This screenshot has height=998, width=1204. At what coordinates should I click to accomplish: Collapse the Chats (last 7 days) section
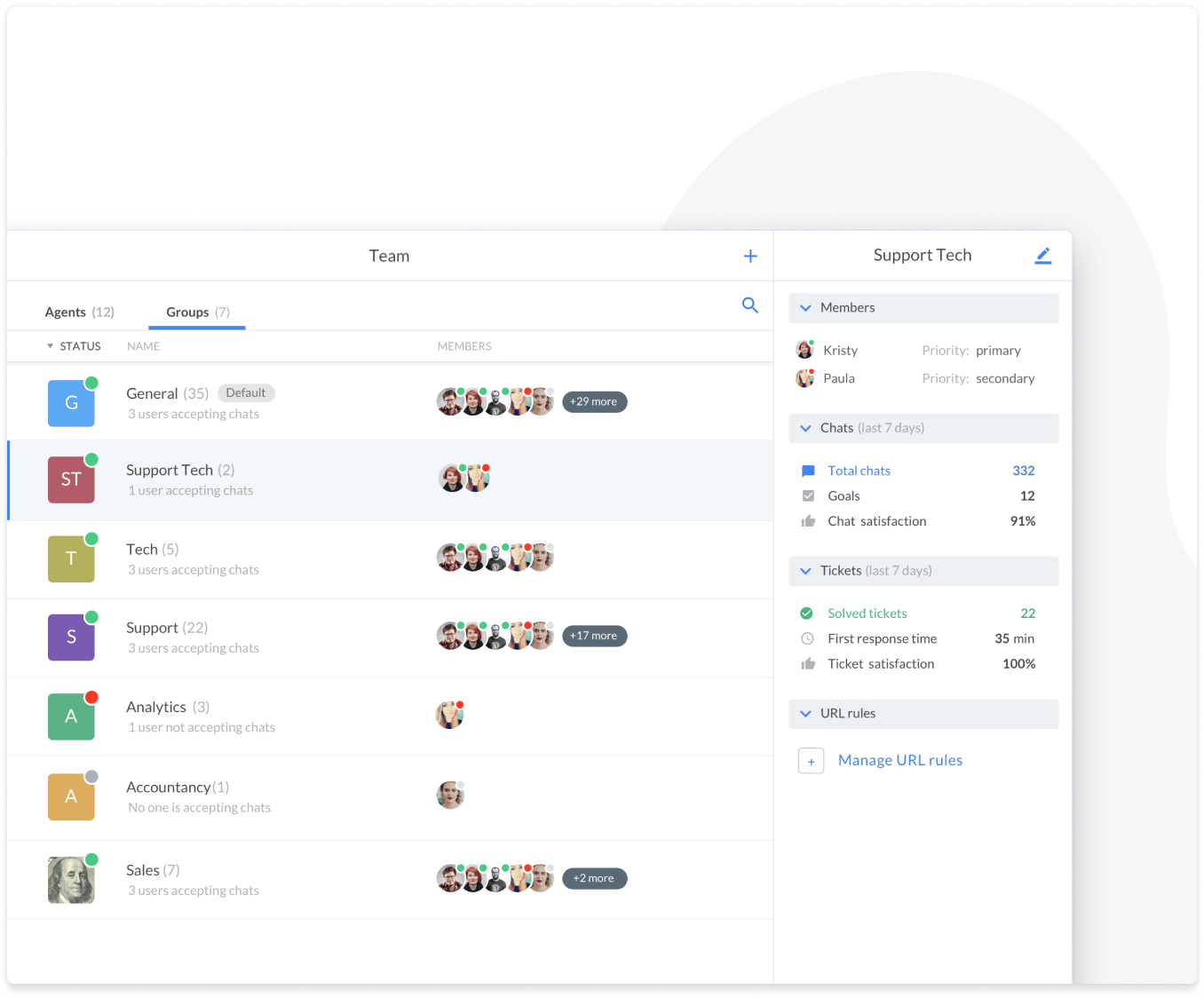(805, 428)
